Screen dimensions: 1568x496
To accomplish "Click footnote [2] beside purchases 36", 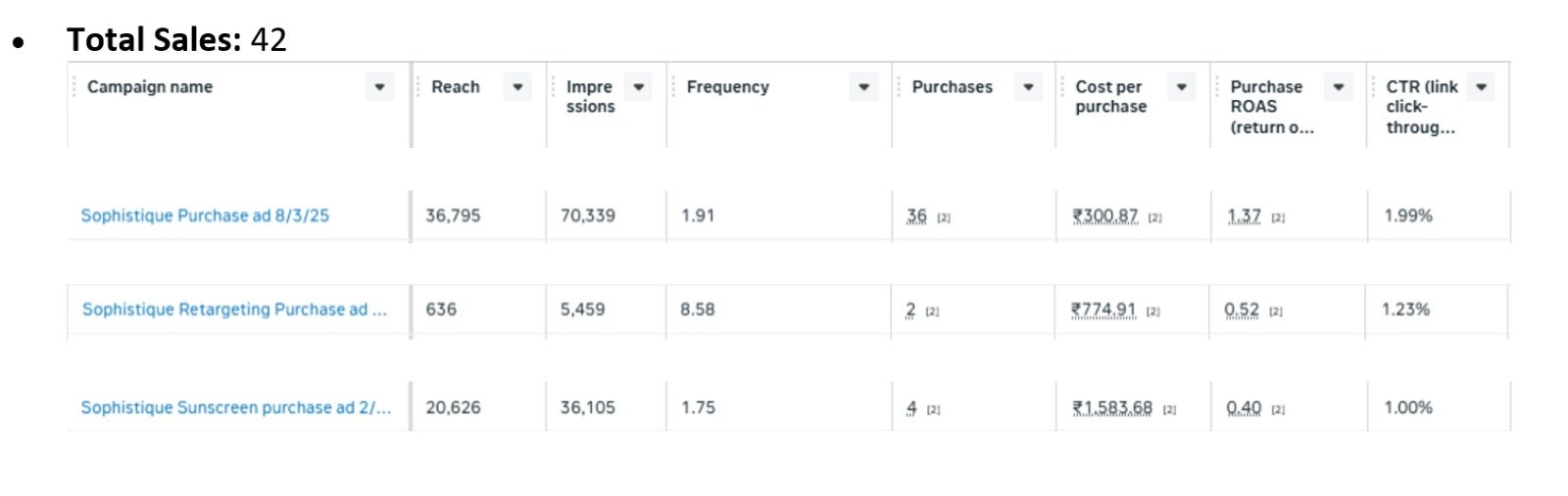I will pyautogui.click(x=944, y=219).
